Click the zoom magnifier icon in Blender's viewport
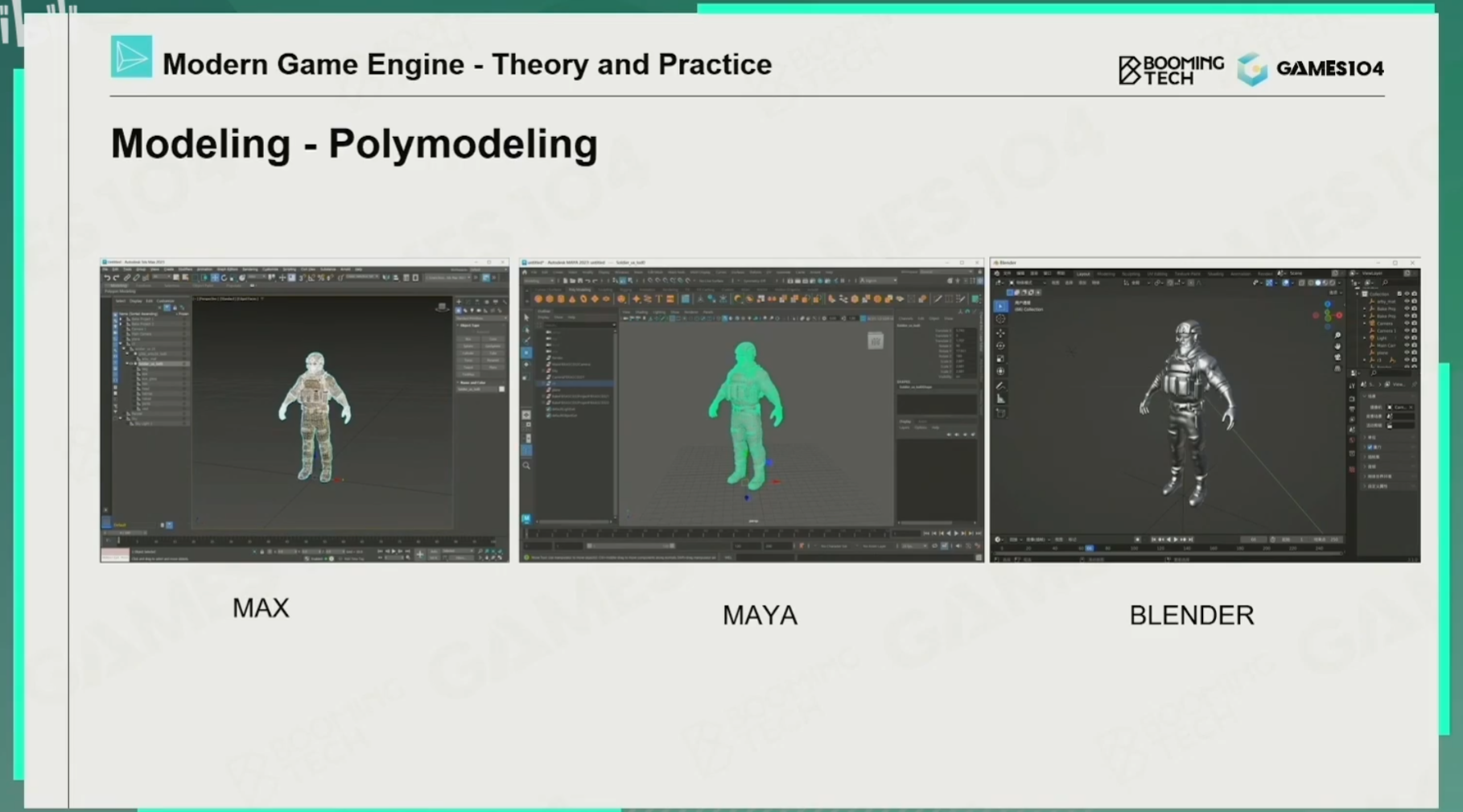Viewport: 1463px width, 812px height. pyautogui.click(x=1337, y=336)
